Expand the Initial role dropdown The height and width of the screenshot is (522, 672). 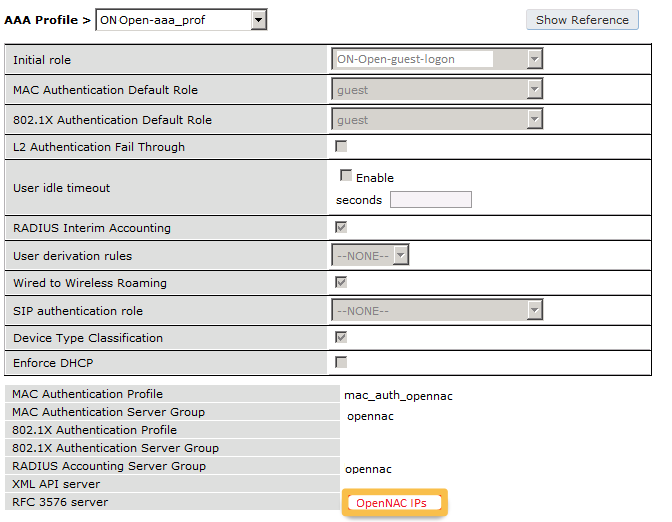[436, 60]
